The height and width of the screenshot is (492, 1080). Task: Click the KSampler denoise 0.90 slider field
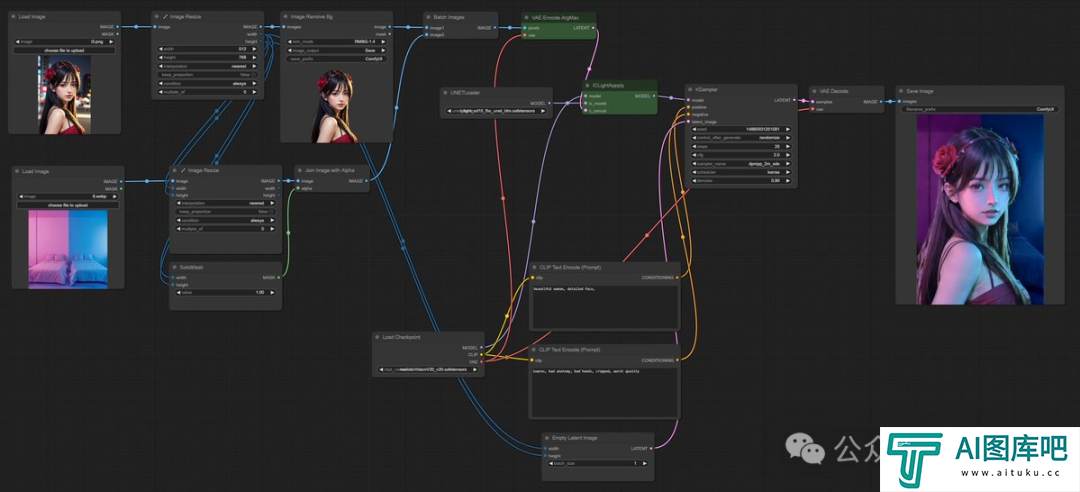pos(740,181)
